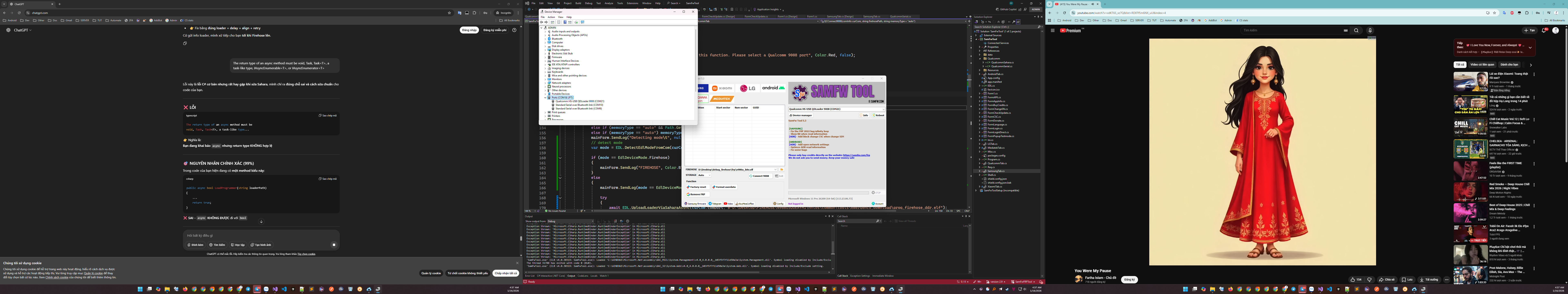Copy the ChatGPT response icon
Viewport: 1568px width, 294px height.
(x=185, y=43)
